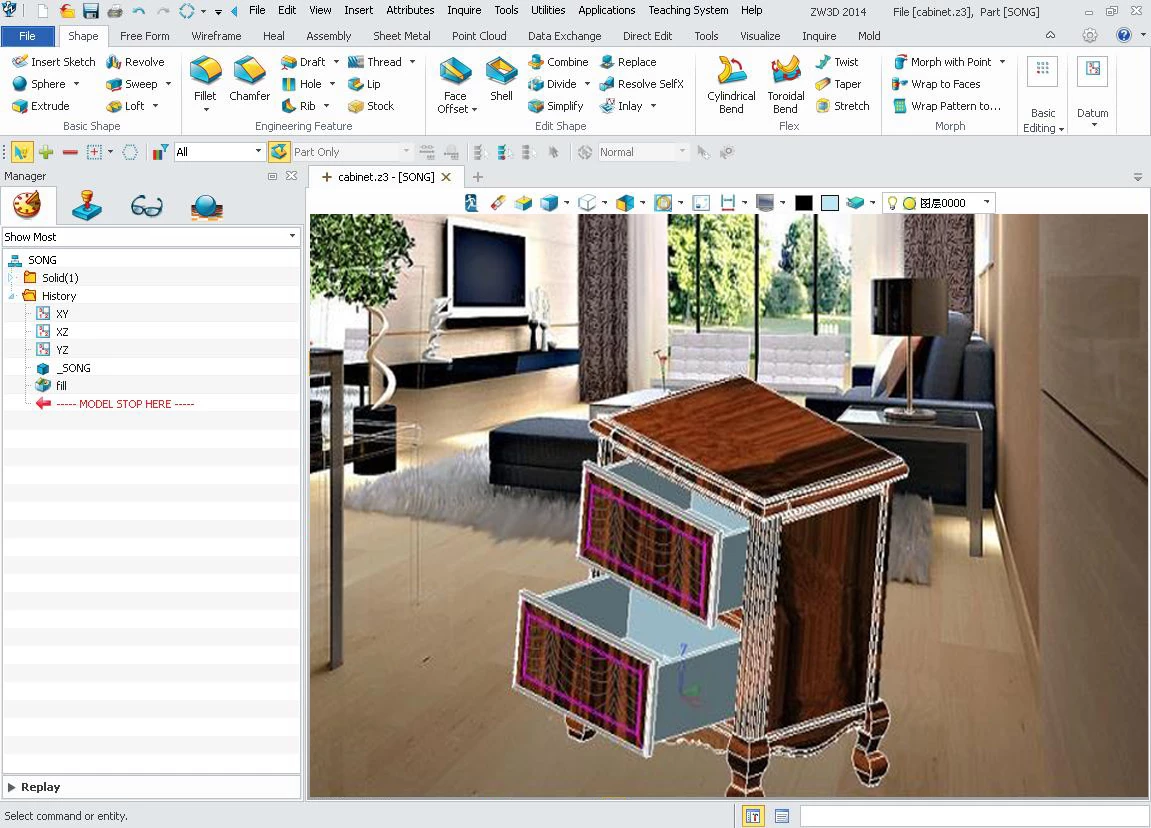Expand the Solid(1) tree node
The height and width of the screenshot is (828, 1151).
11,278
